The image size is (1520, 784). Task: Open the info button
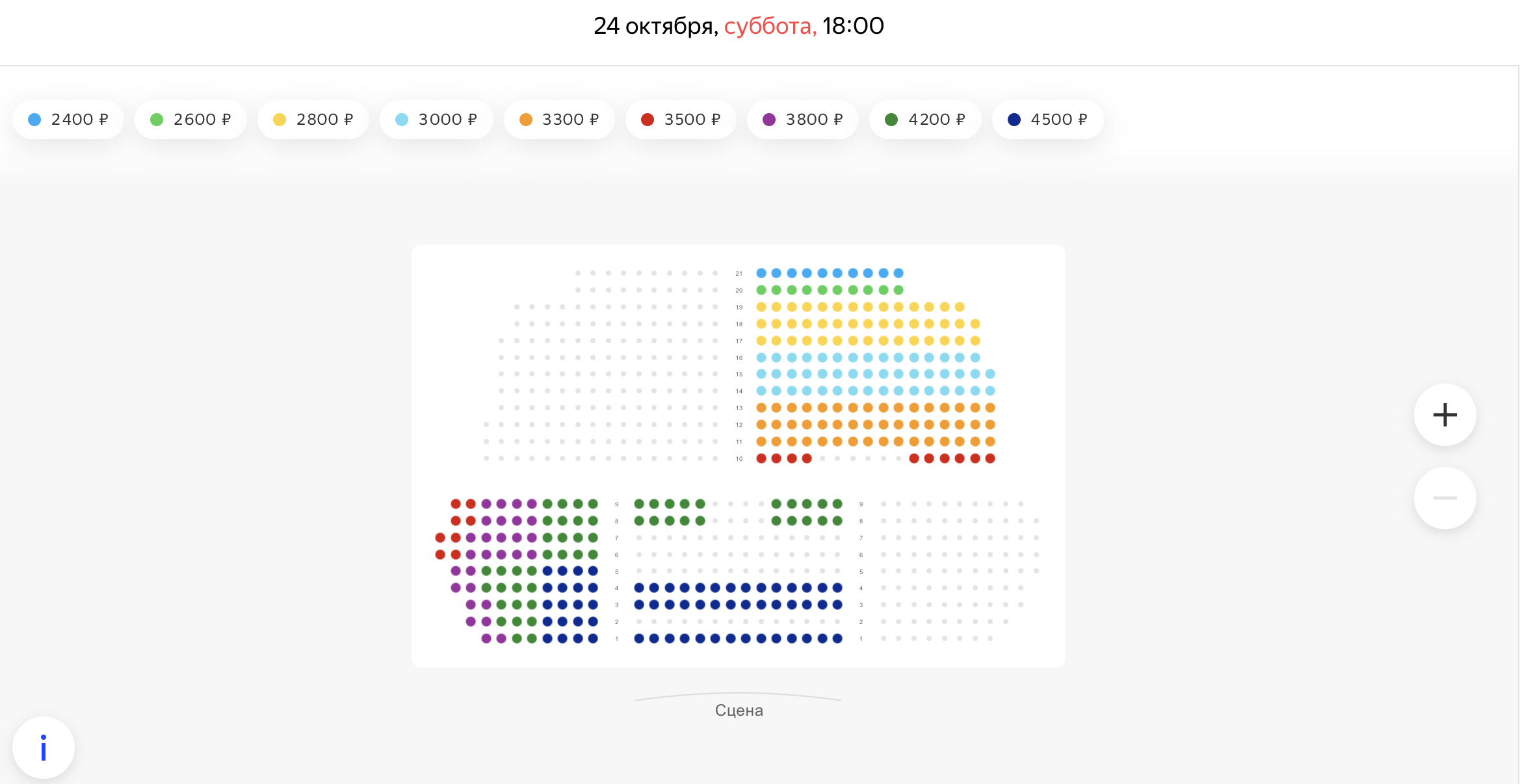point(44,748)
